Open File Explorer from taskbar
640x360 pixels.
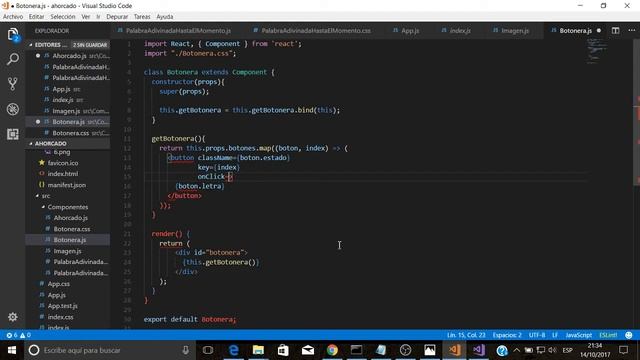point(258,350)
